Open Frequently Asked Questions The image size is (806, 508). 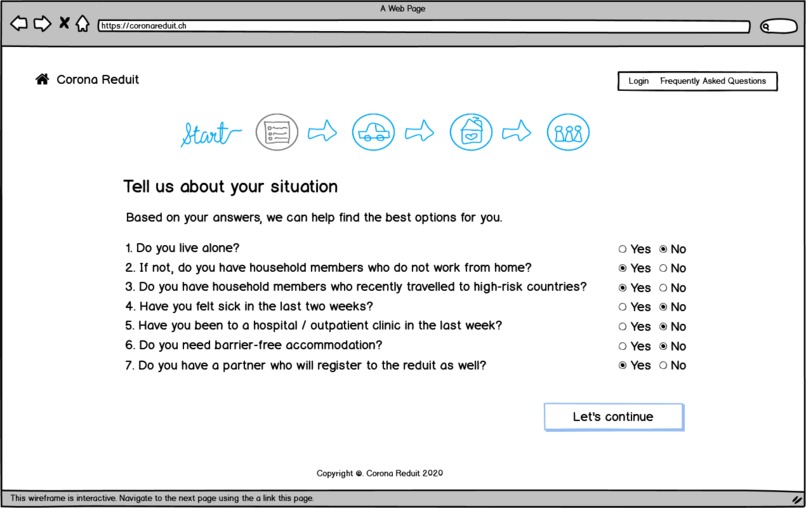713,81
